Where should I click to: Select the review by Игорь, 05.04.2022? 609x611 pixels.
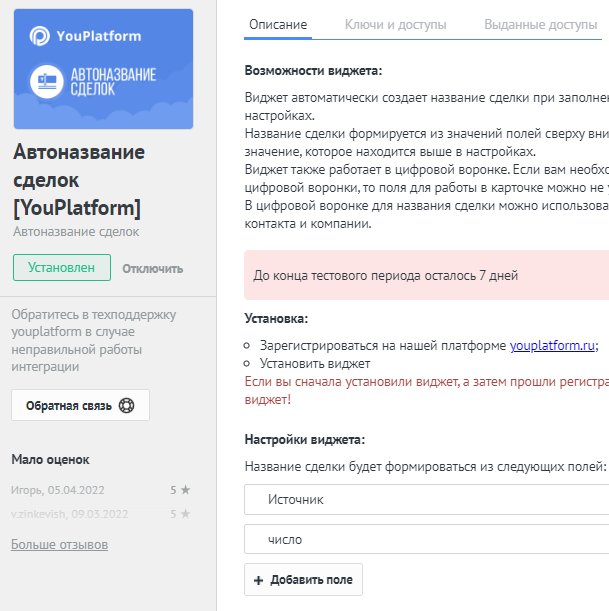(101, 490)
